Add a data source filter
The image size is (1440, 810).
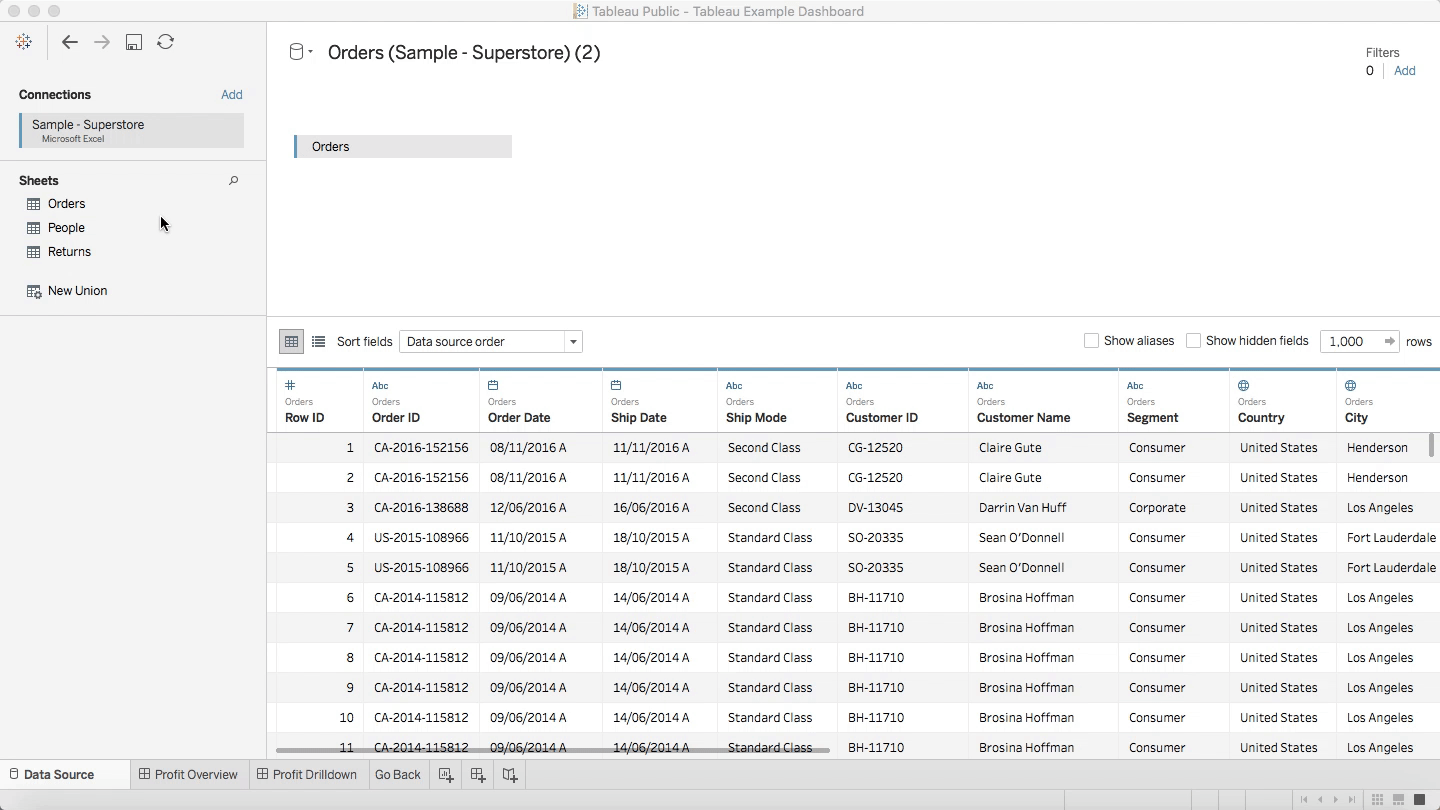pos(1405,71)
